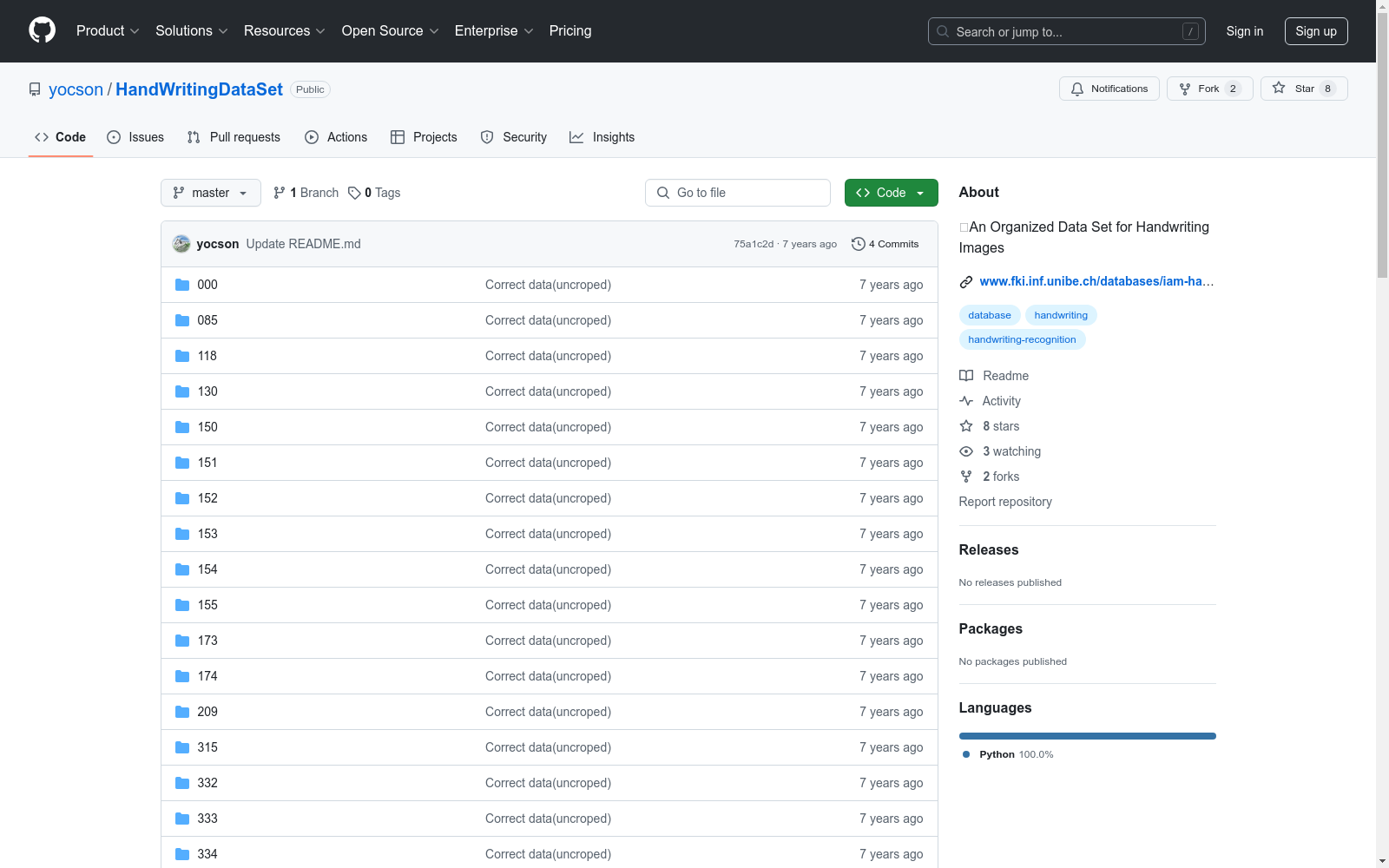Open the Security tab
The image size is (1389, 868).
tap(514, 137)
